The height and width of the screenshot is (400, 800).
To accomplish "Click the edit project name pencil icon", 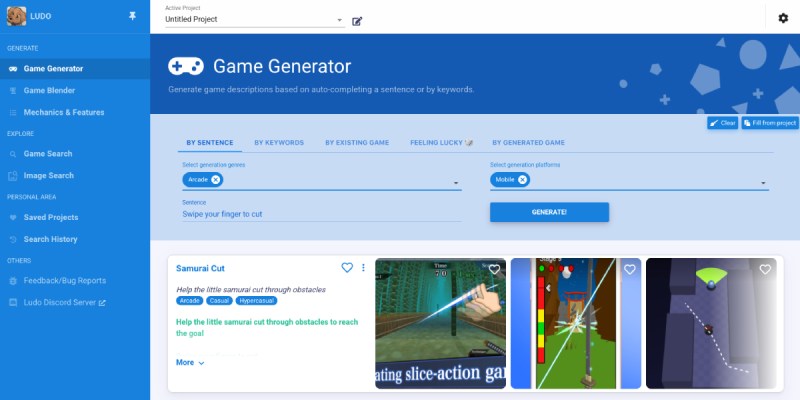I will coord(357,21).
